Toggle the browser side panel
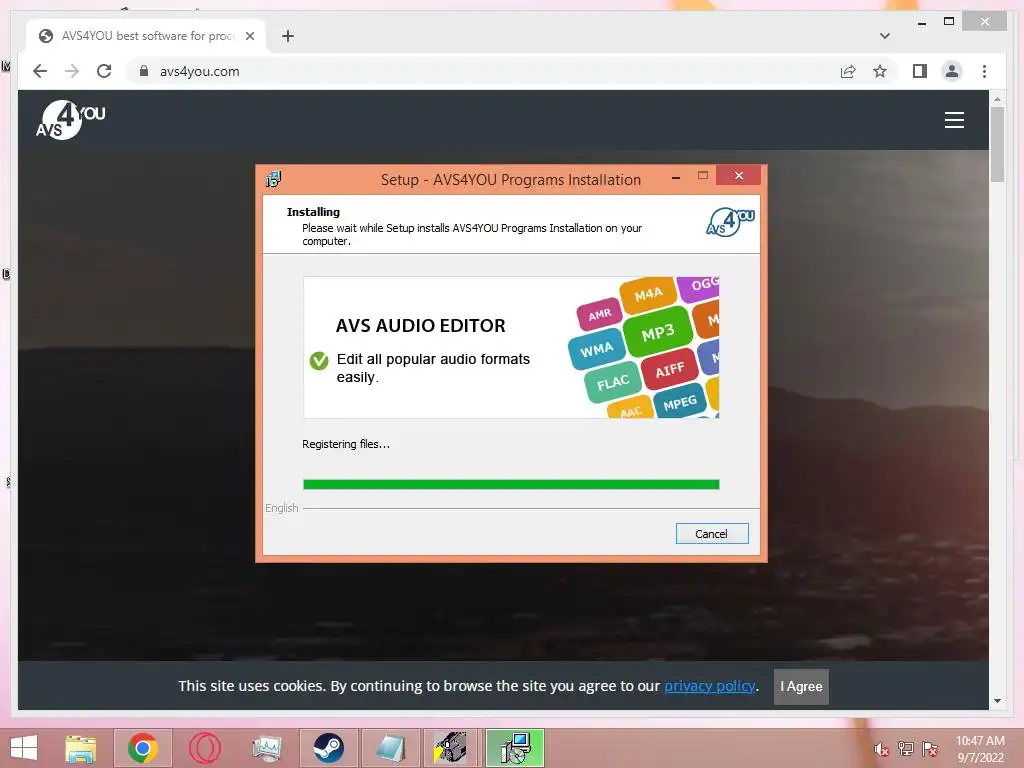The width and height of the screenshot is (1024, 768). [920, 71]
